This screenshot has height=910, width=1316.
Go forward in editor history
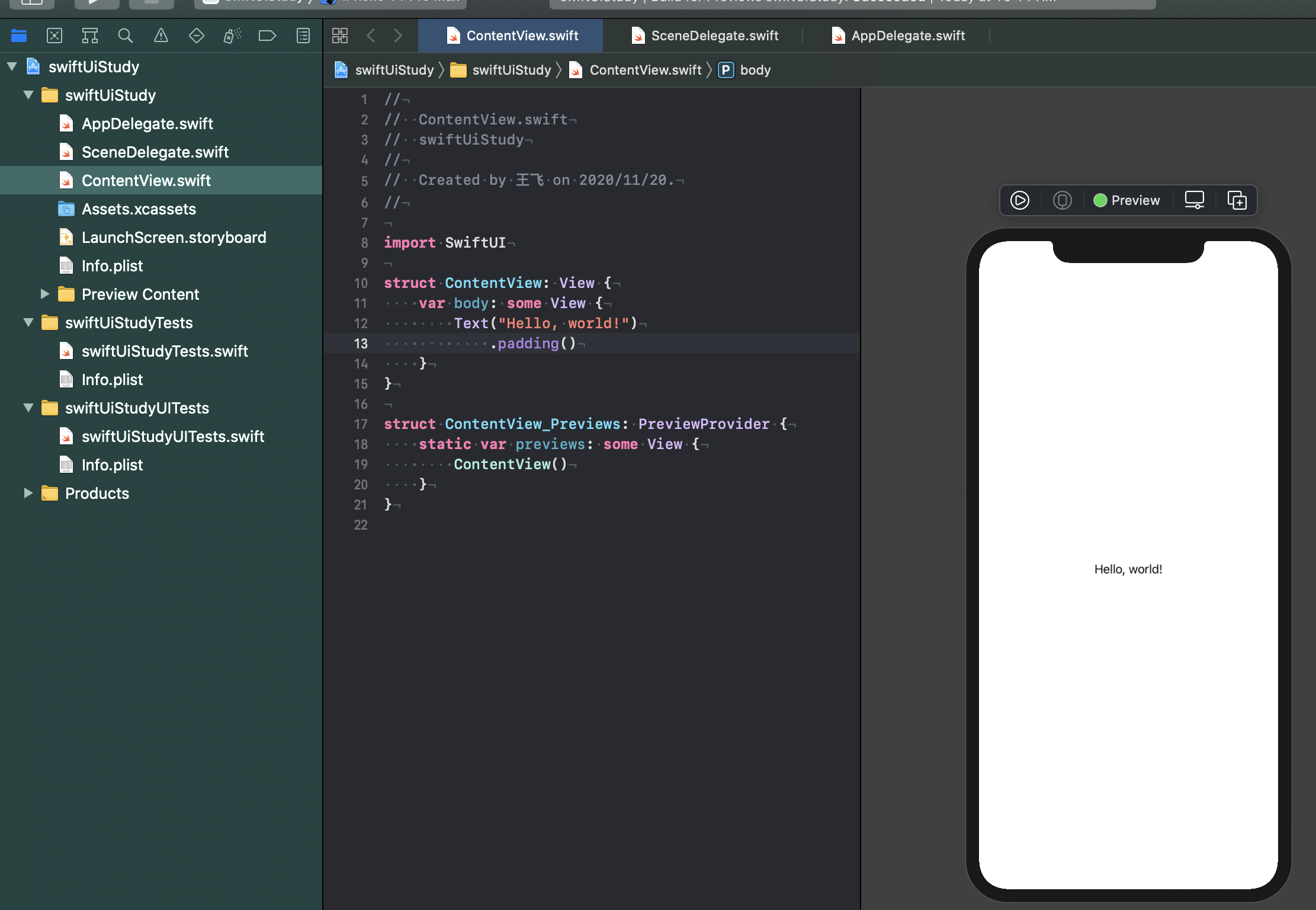(x=398, y=36)
